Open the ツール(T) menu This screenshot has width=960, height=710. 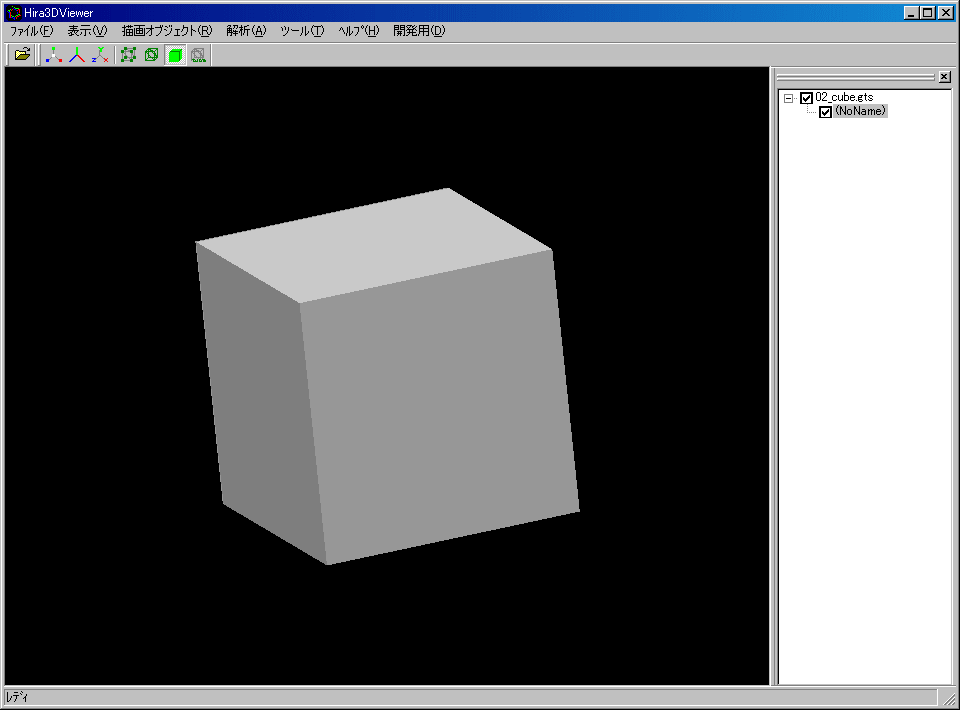[x=302, y=31]
